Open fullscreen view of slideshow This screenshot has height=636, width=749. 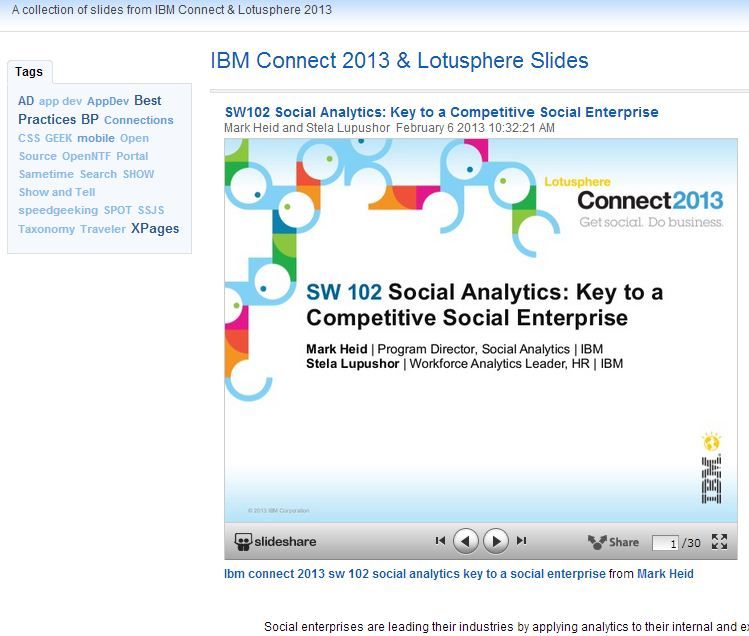coord(719,541)
